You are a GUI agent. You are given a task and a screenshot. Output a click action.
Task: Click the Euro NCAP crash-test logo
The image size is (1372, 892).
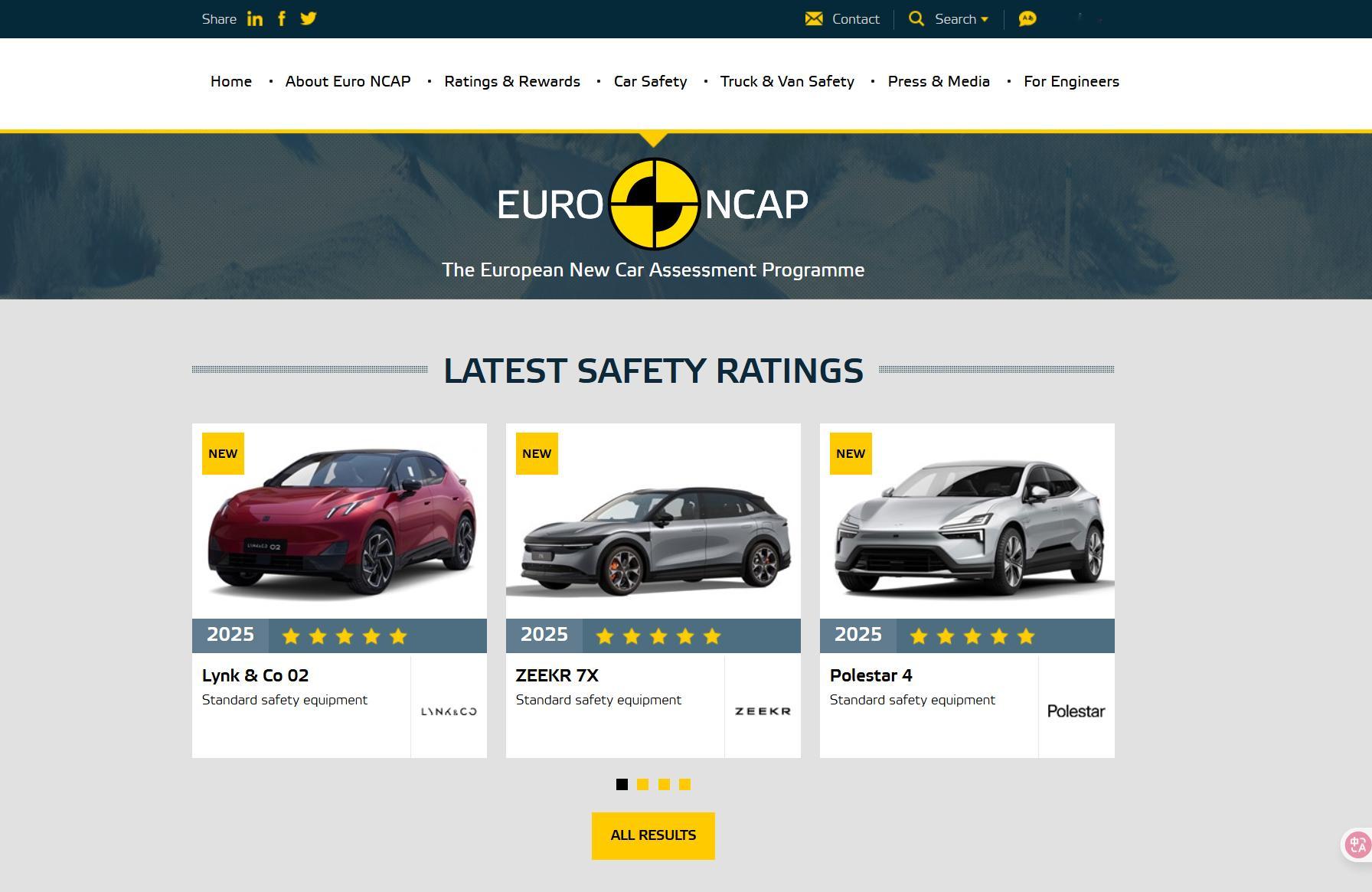[654, 204]
